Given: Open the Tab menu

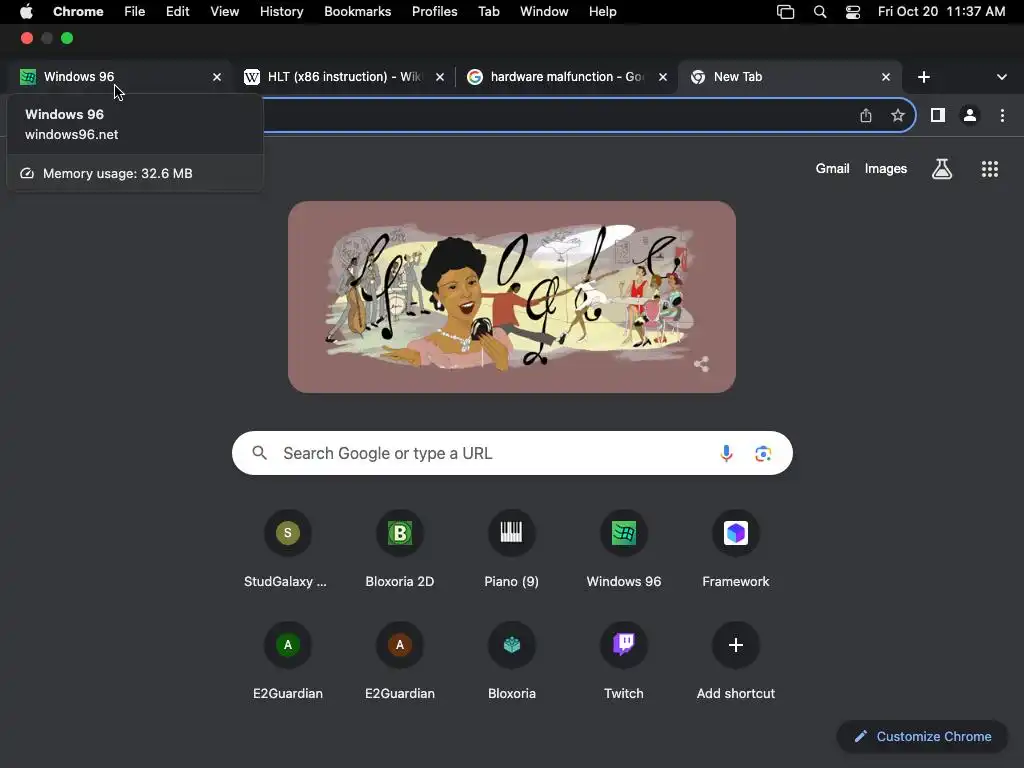Looking at the screenshot, I should point(488,12).
